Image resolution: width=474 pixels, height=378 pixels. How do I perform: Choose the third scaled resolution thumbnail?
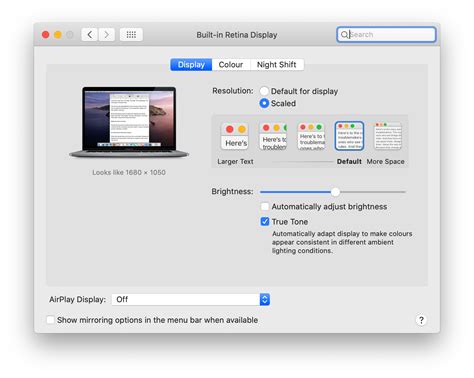tap(311, 136)
